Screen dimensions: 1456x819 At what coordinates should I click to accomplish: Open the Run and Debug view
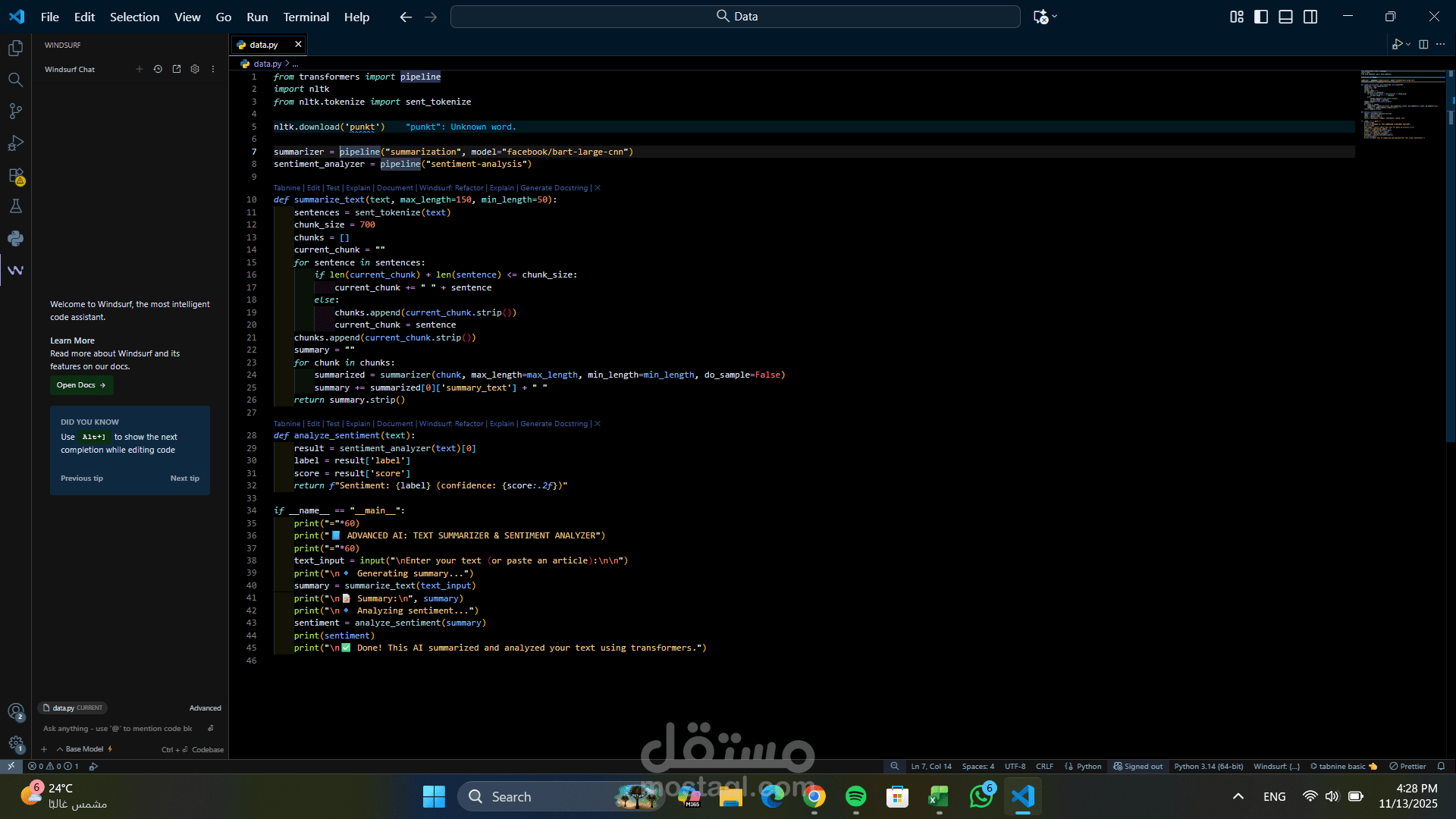[15, 143]
